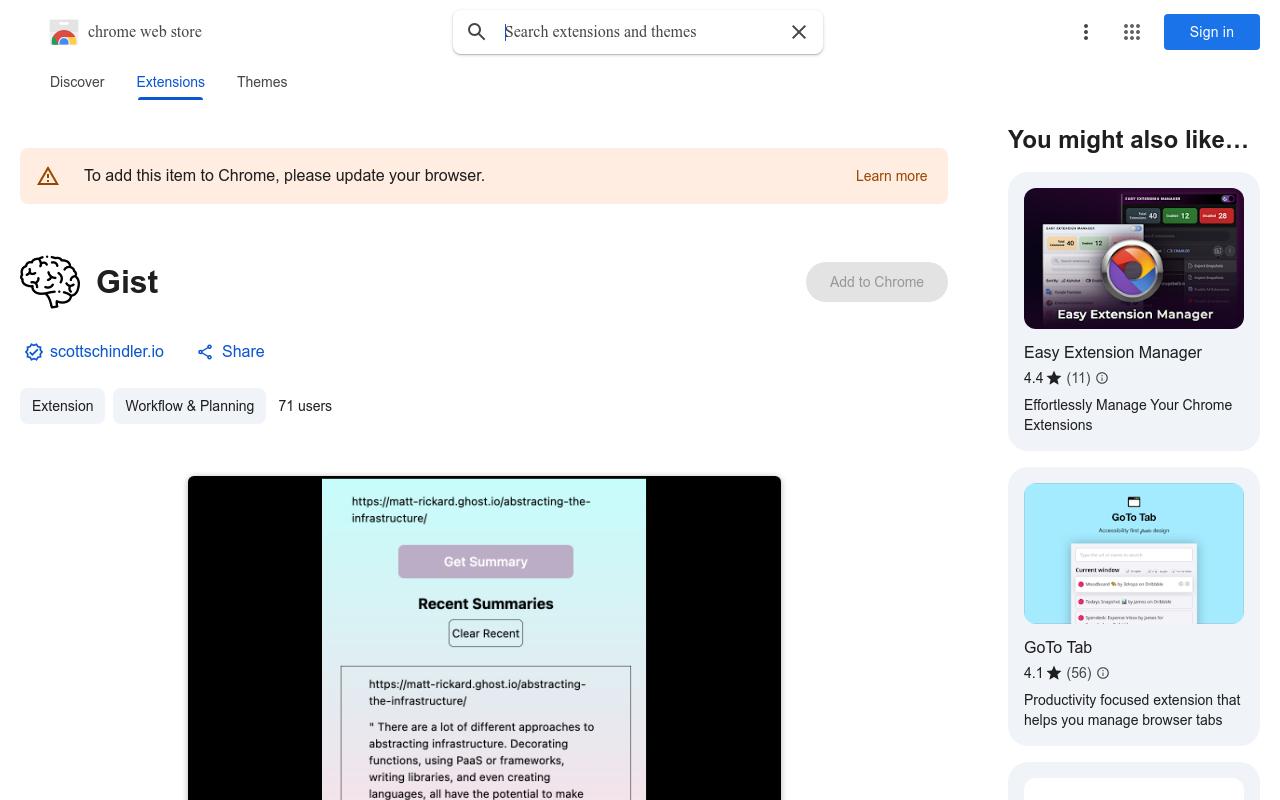Click the Sign in button

click(1212, 32)
